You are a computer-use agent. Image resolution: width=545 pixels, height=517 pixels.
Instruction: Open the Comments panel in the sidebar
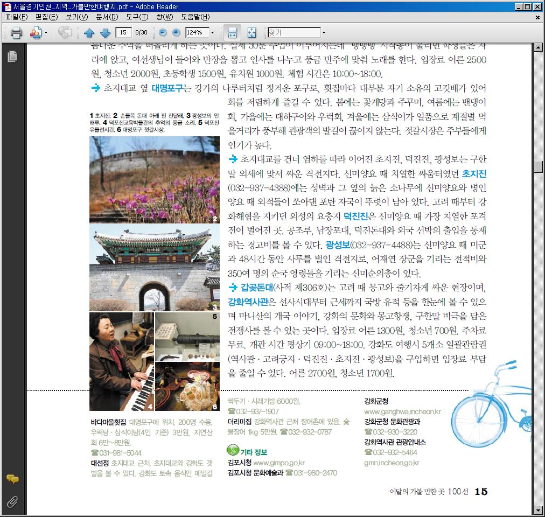click(x=13, y=479)
